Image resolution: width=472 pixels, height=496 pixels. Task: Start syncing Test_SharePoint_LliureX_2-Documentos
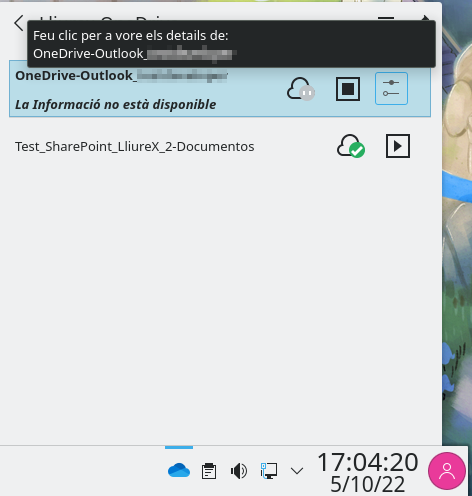pyautogui.click(x=398, y=146)
